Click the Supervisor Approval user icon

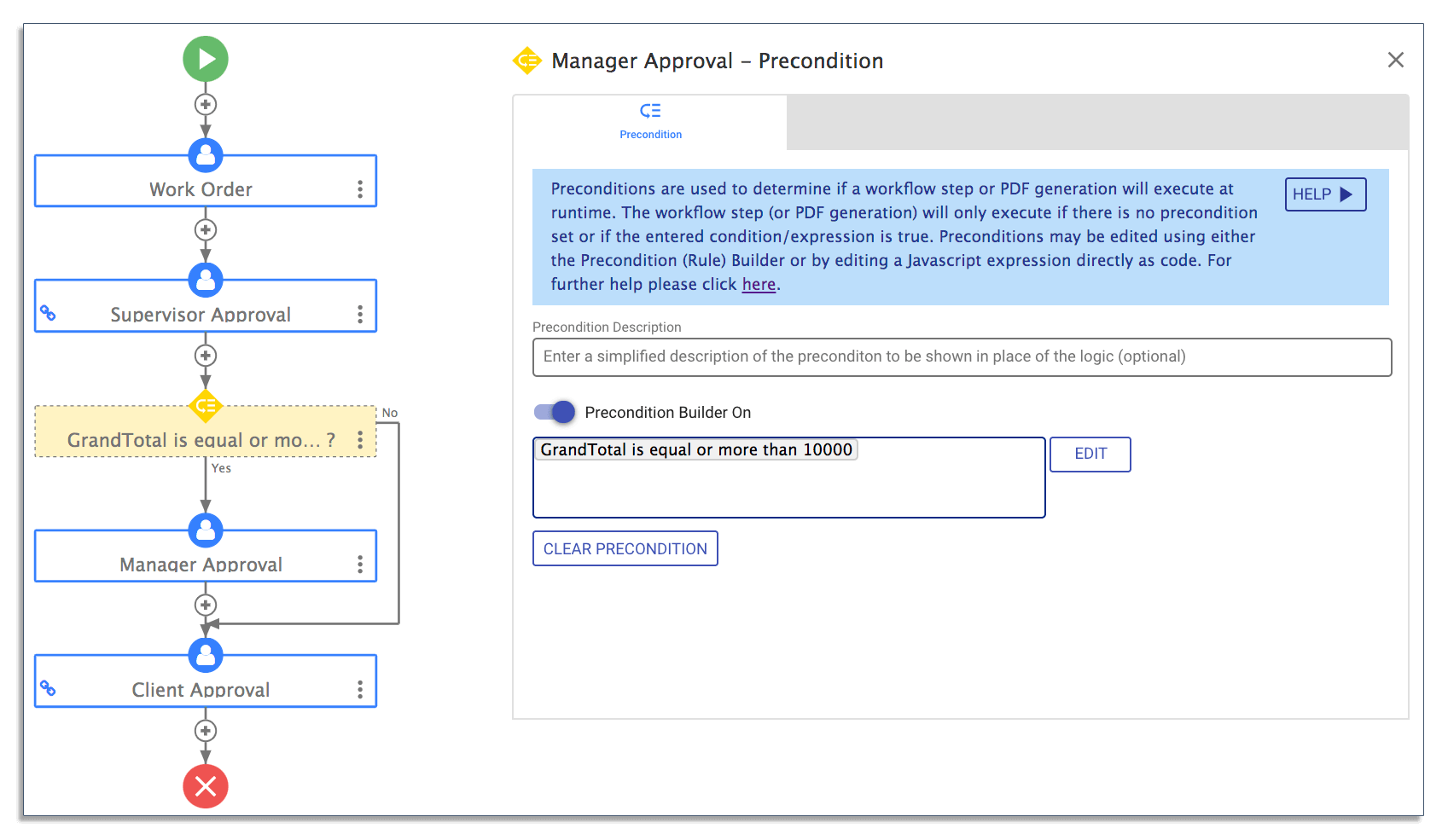(206, 280)
